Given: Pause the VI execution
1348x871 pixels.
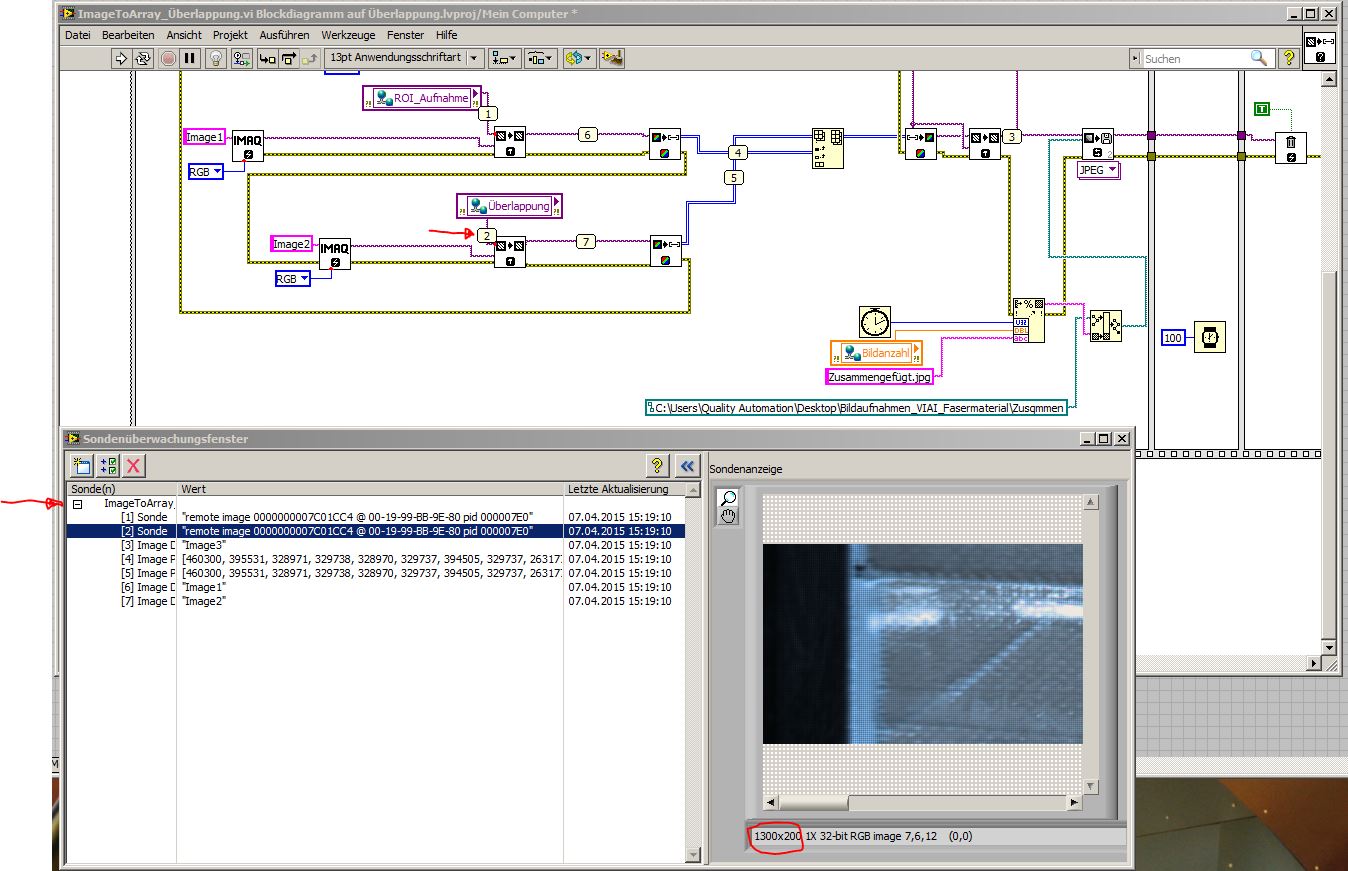Looking at the screenshot, I should click(190, 58).
